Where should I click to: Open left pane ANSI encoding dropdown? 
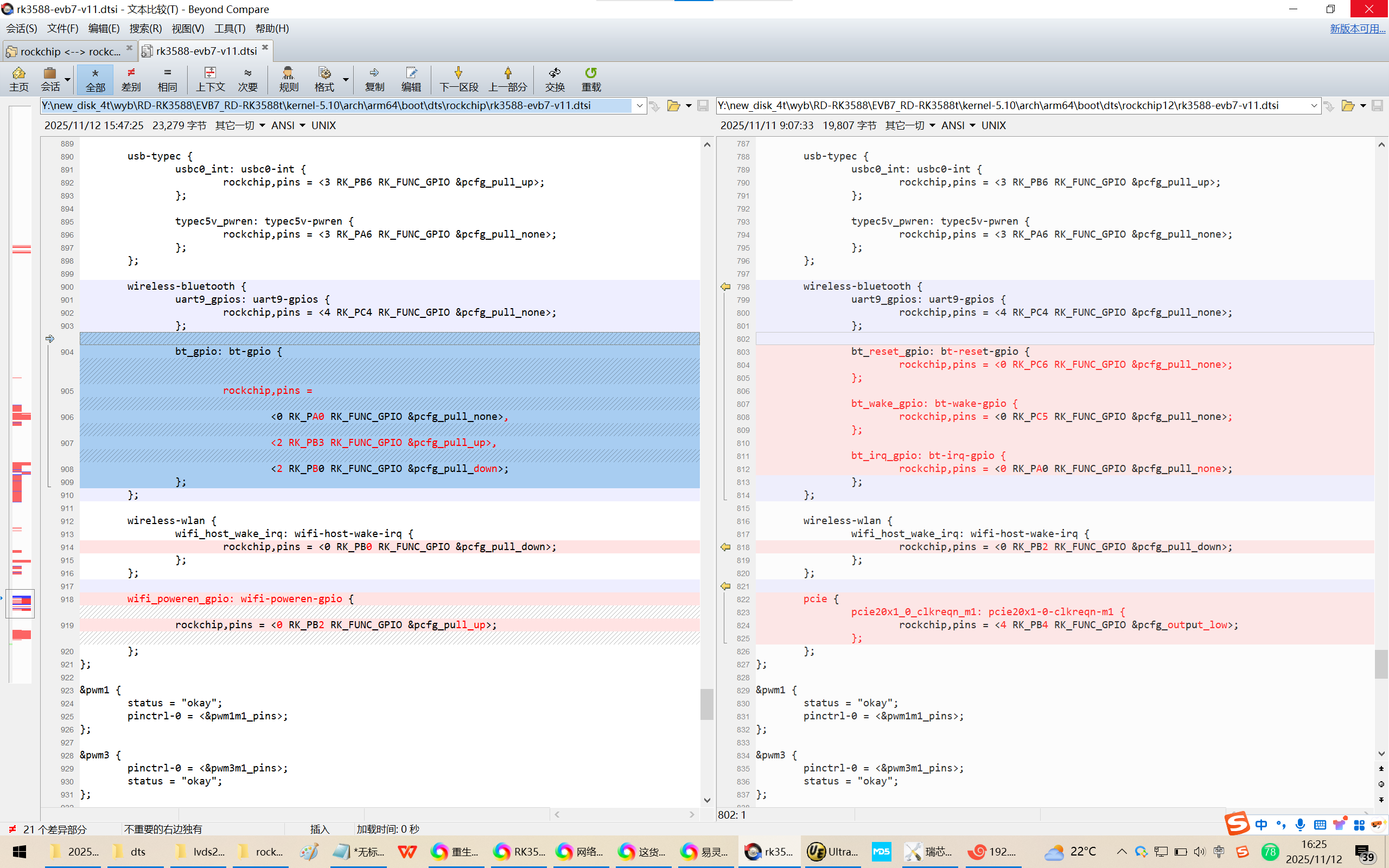(x=302, y=125)
